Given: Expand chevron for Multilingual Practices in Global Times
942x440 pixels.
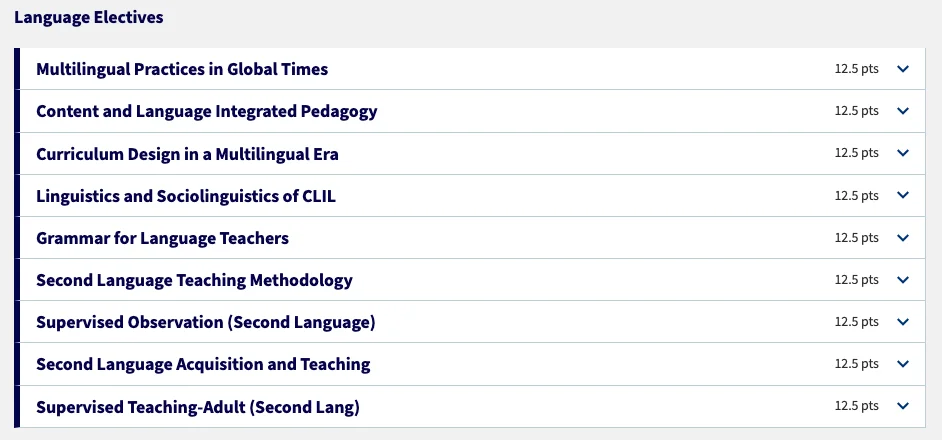Looking at the screenshot, I should tap(904, 69).
